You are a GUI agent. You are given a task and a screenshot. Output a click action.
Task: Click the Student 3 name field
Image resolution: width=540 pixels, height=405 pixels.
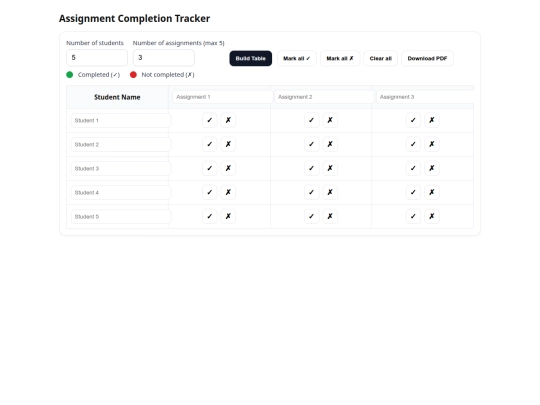tap(121, 169)
